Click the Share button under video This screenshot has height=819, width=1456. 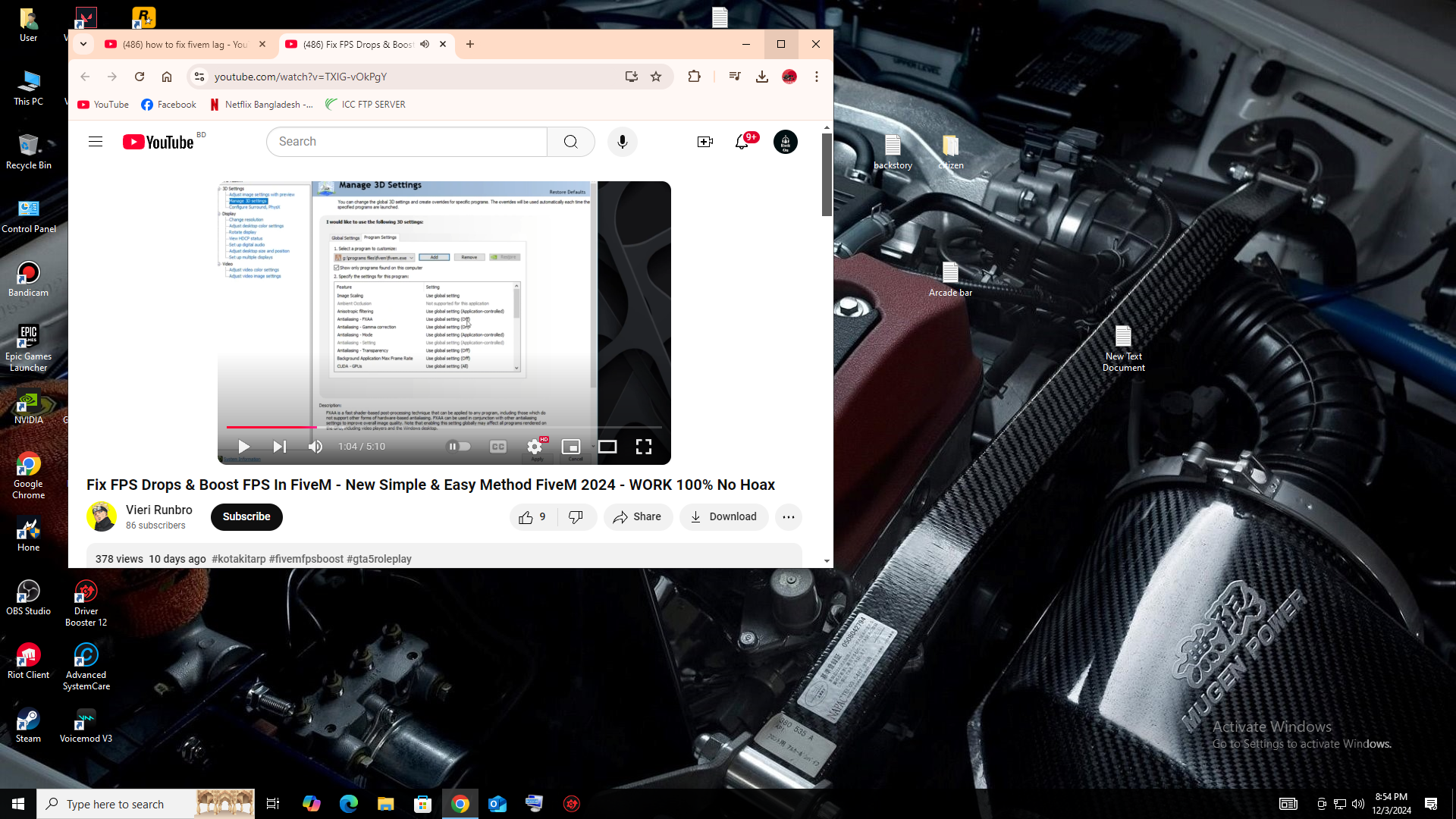click(638, 517)
